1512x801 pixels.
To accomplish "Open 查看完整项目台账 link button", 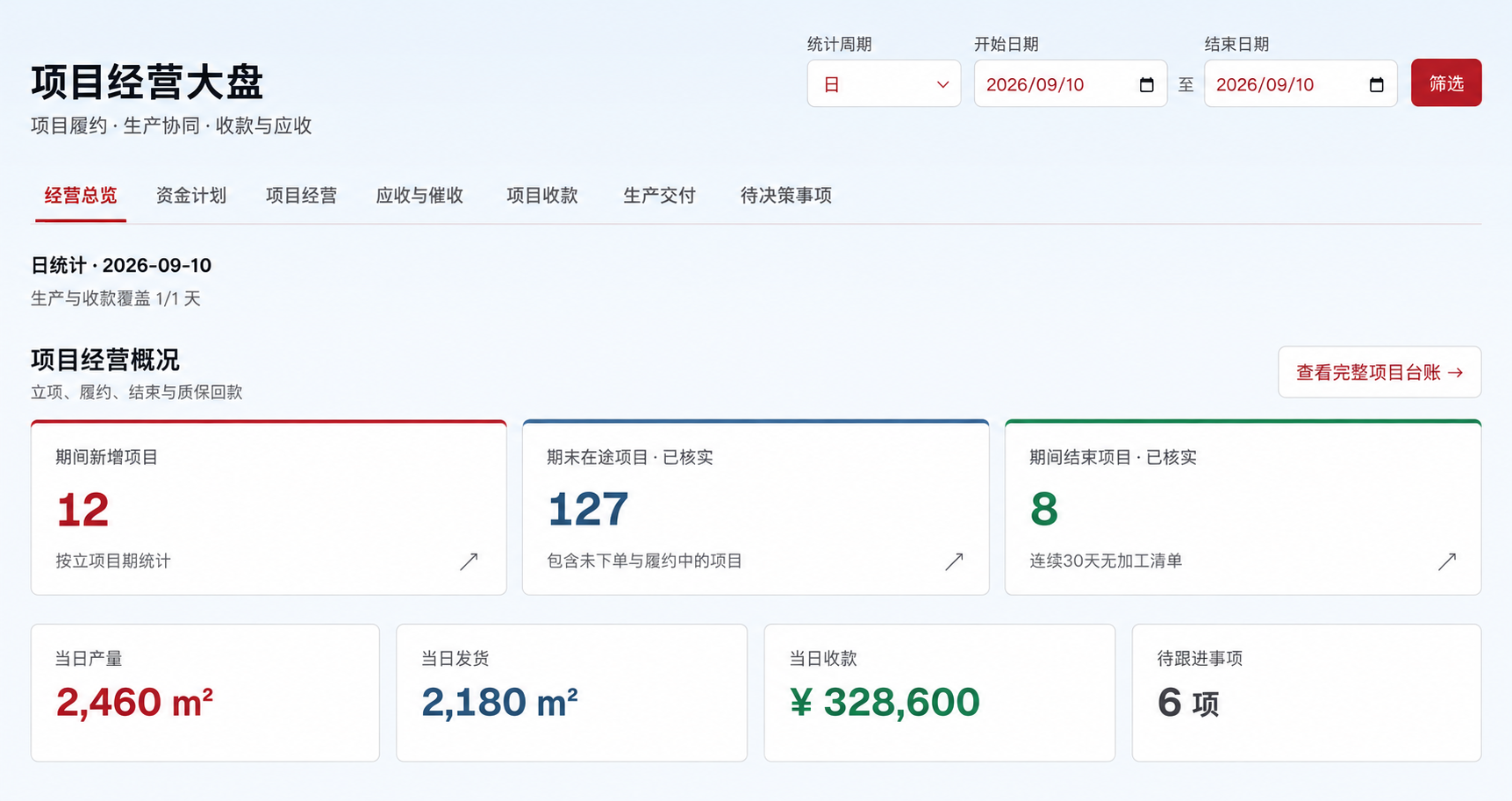I will (x=1379, y=372).
